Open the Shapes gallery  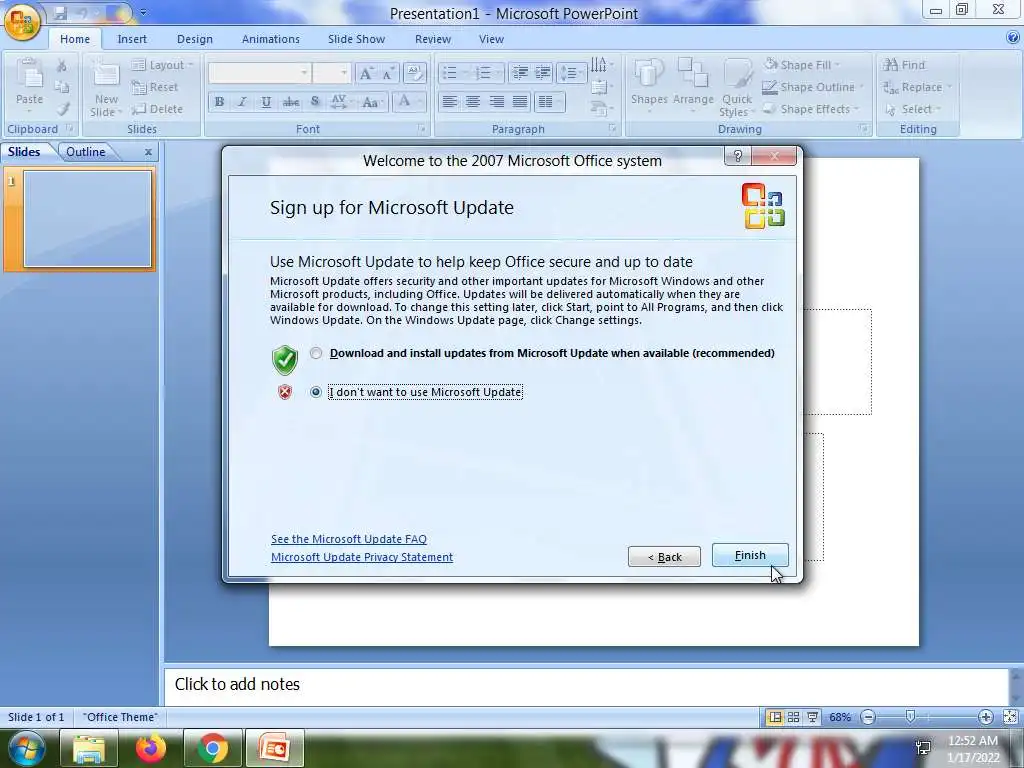click(x=648, y=86)
